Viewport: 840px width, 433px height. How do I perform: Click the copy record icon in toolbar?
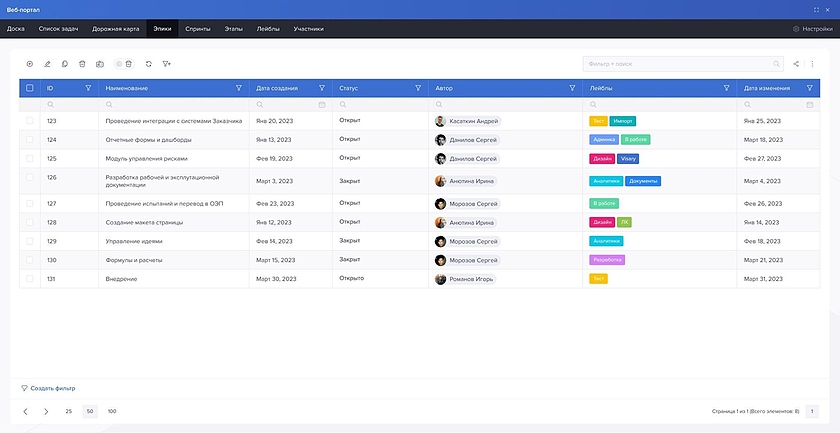tap(64, 64)
